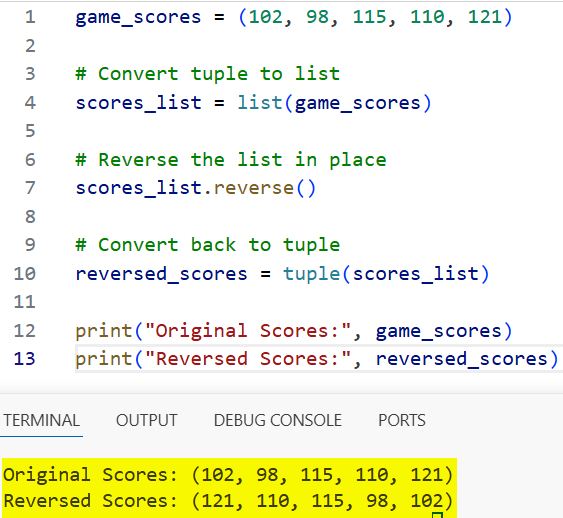Switch to the PORTS tab

click(x=402, y=420)
